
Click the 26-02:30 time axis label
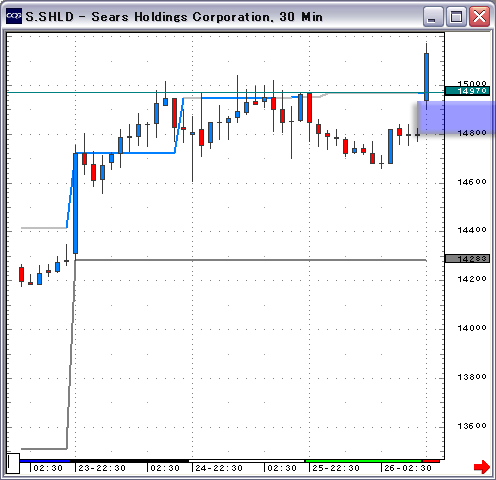point(408,468)
